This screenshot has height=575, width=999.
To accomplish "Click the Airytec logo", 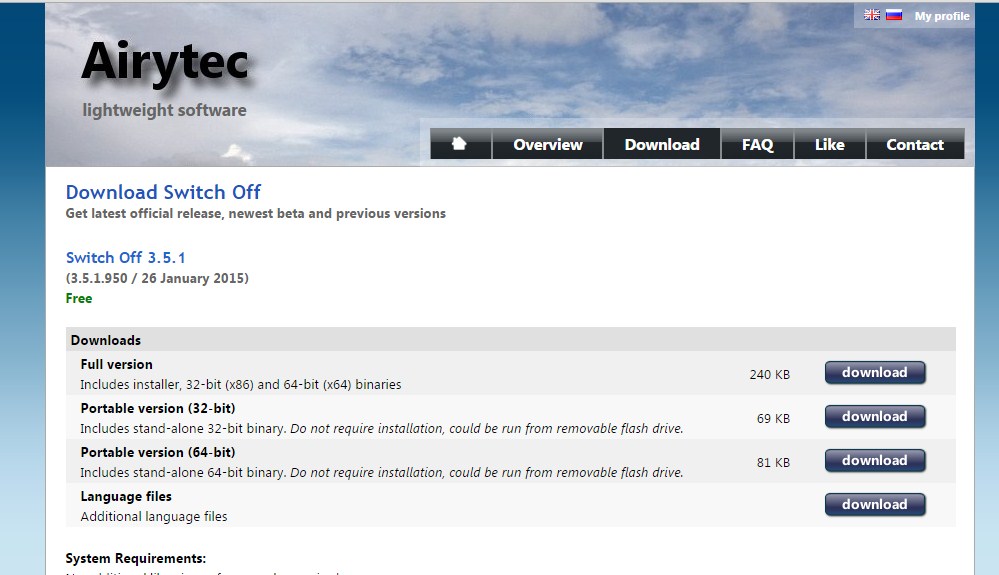I will click(x=164, y=62).
